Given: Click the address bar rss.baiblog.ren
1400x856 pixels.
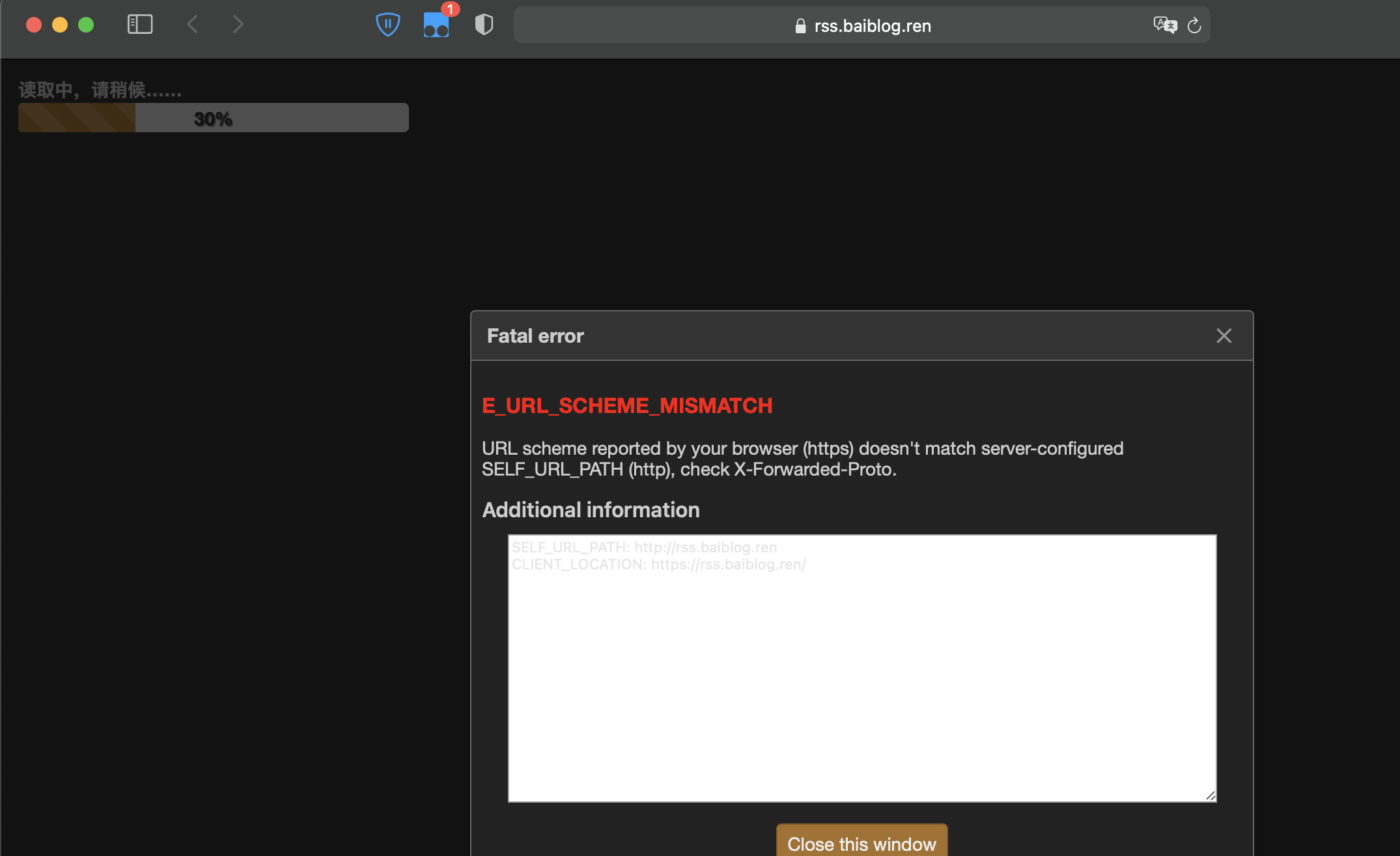Looking at the screenshot, I should coord(862,25).
